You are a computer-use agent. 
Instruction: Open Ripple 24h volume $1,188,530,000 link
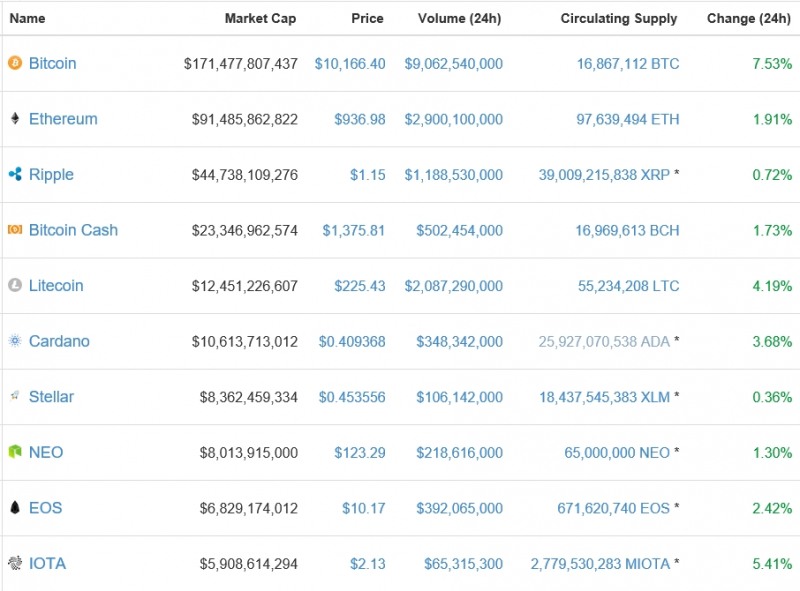pos(453,175)
